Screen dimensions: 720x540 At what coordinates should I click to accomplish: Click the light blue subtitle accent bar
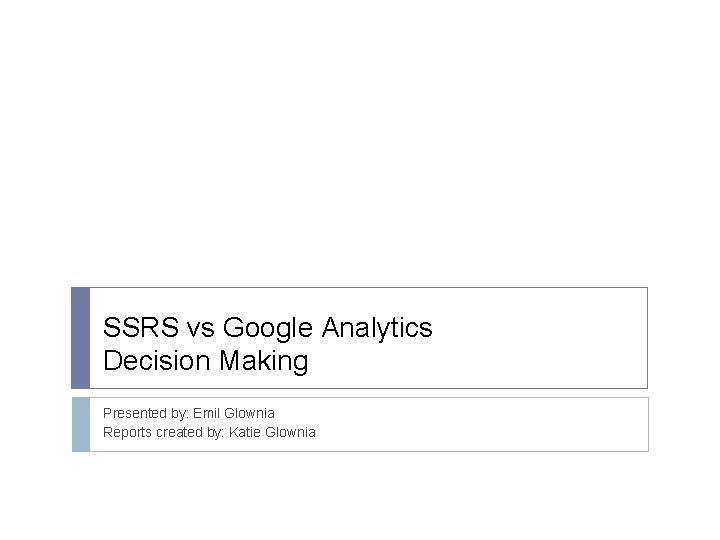pyautogui.click(x=80, y=424)
